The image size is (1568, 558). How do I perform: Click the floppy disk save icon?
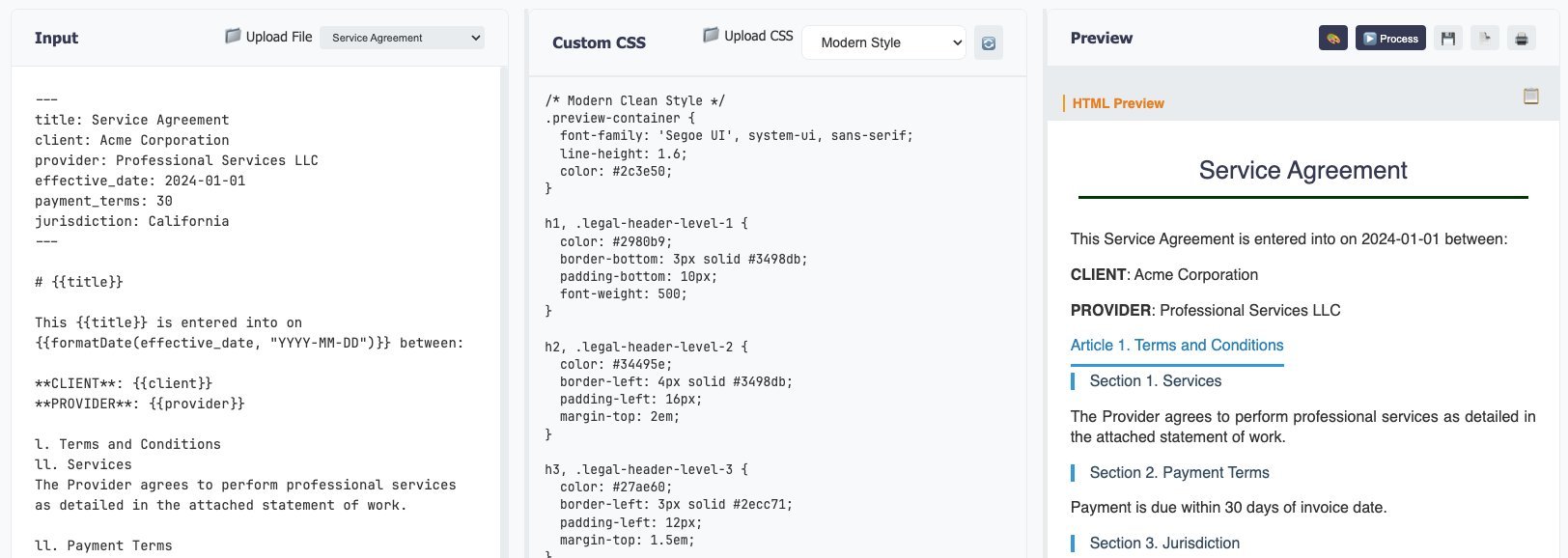(x=1447, y=39)
